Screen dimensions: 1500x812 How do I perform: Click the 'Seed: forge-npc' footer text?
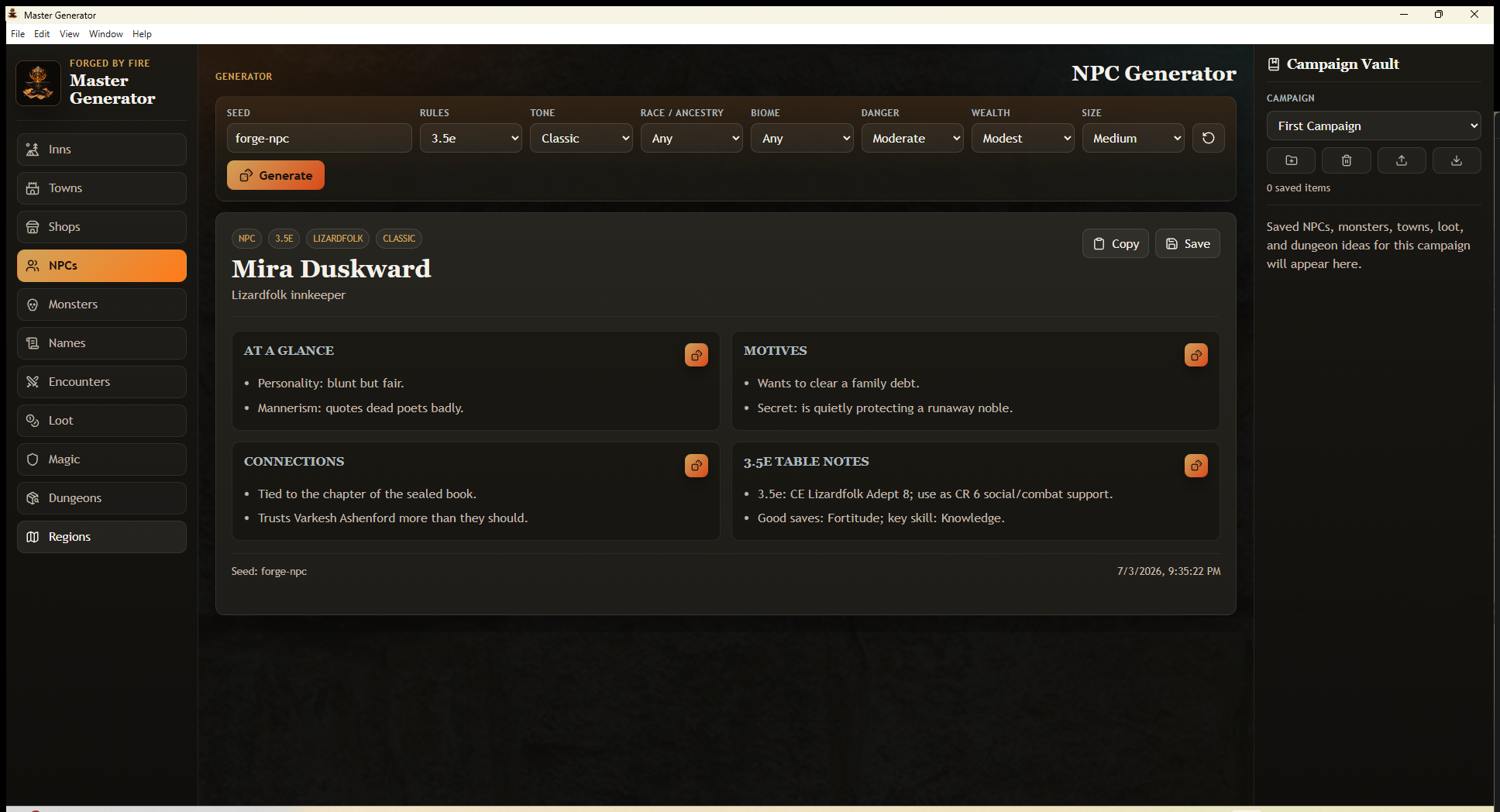[x=269, y=571]
